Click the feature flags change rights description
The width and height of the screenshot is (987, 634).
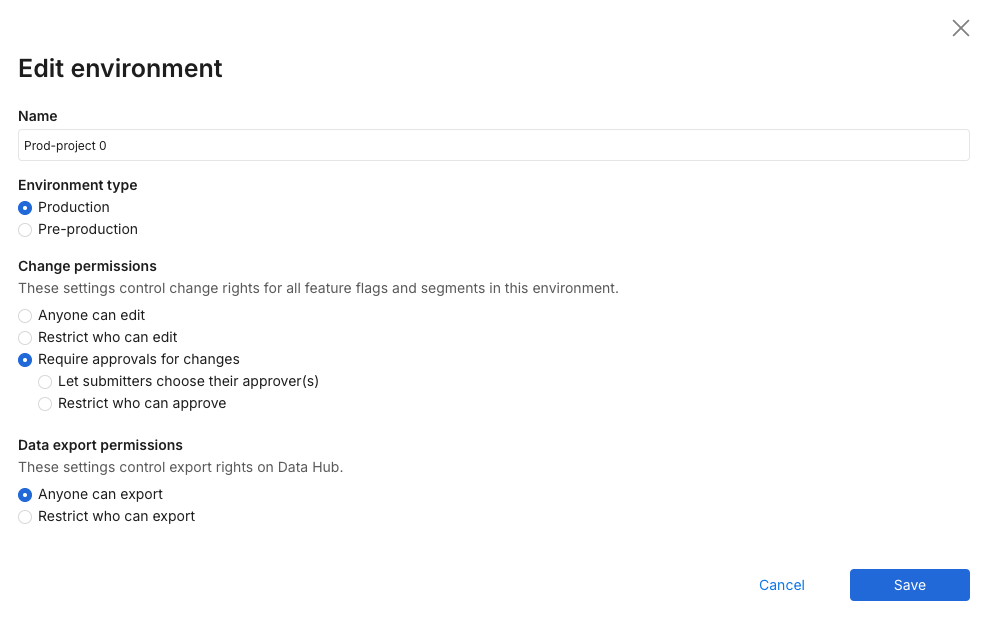pos(318,288)
